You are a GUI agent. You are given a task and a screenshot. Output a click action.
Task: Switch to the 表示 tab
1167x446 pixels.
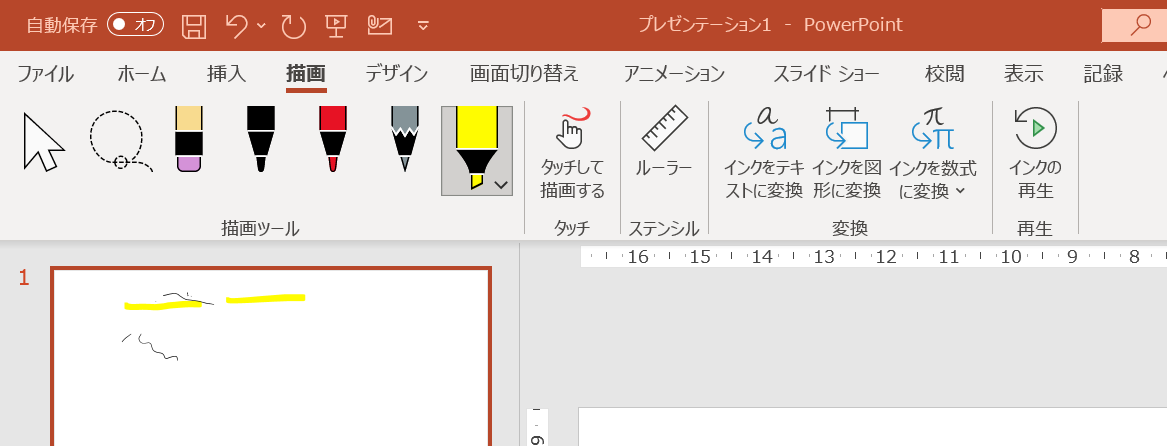click(x=1023, y=74)
